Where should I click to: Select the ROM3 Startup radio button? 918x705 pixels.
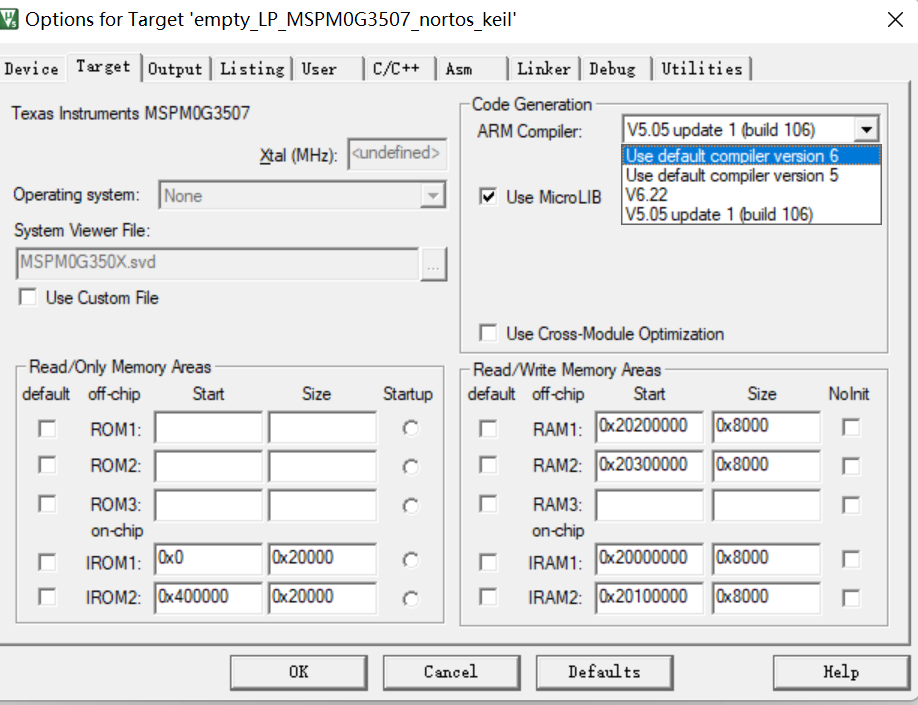(x=410, y=506)
